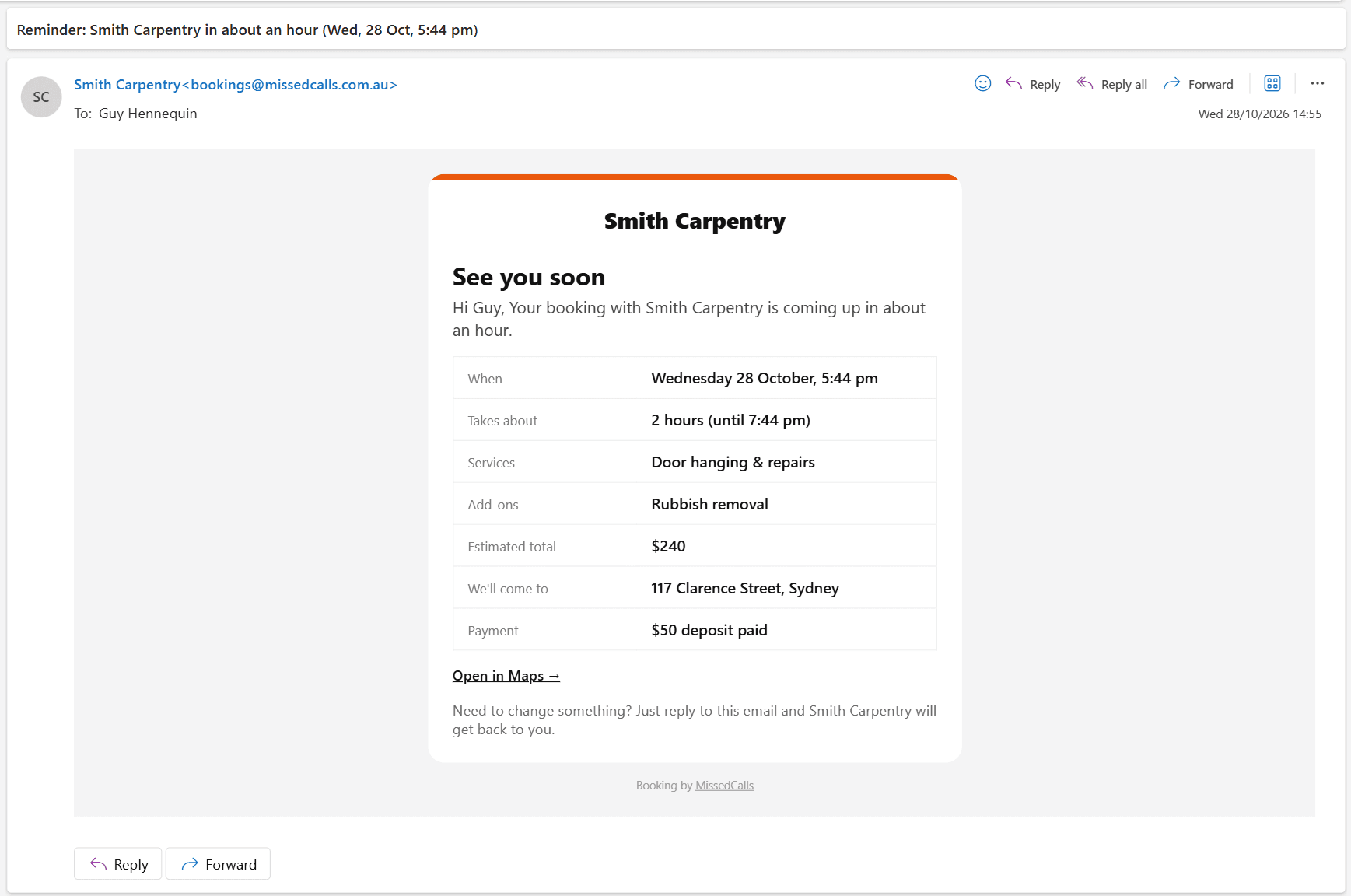
Task: Click recipient Guy Hennequin
Action: 148,114
